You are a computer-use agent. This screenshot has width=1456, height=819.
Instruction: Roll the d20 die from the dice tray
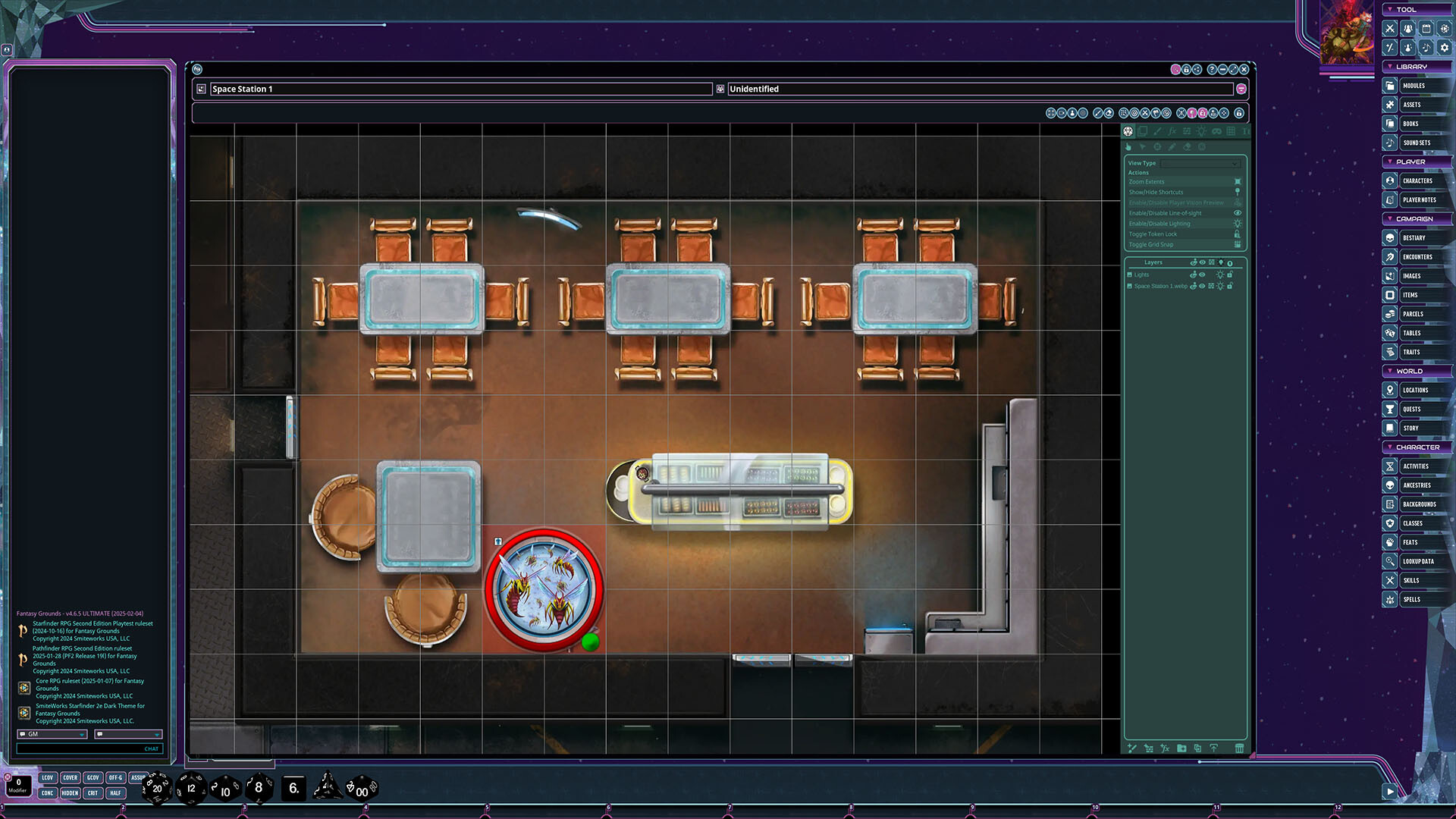click(x=156, y=789)
